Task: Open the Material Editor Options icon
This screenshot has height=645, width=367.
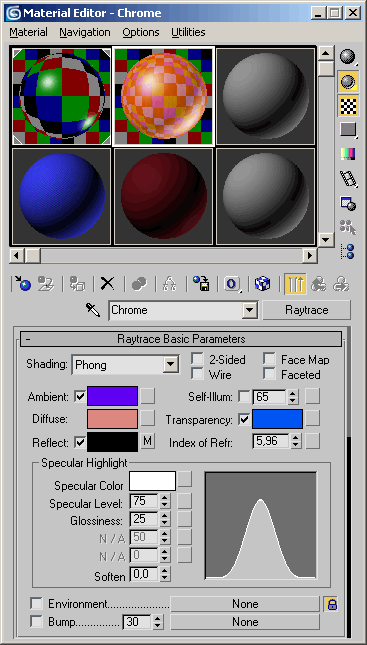Action: click(348, 203)
